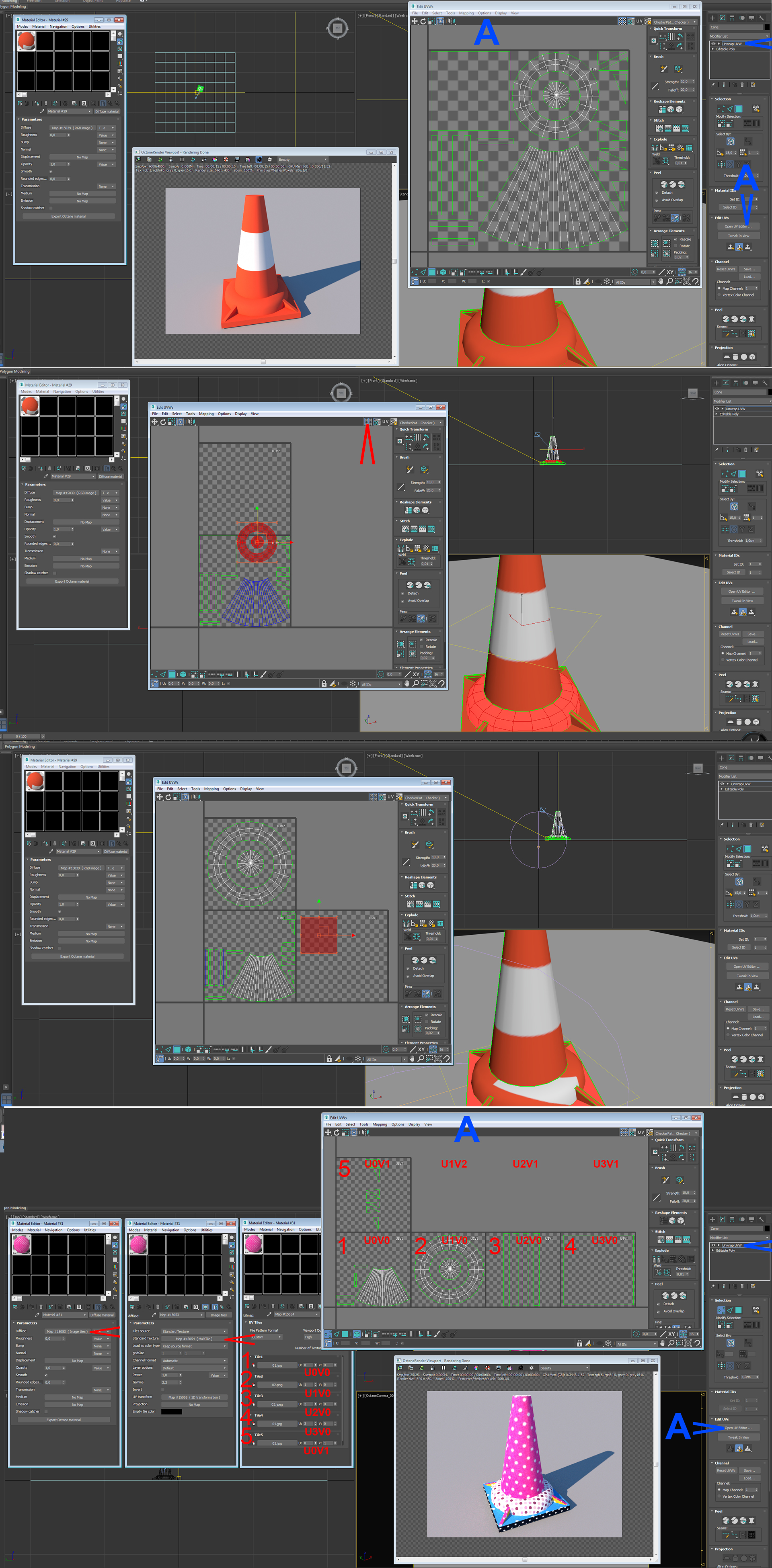The image size is (772, 1568).
Task: Open Display menu in UV editor with red square selection
Action: [x=246, y=789]
